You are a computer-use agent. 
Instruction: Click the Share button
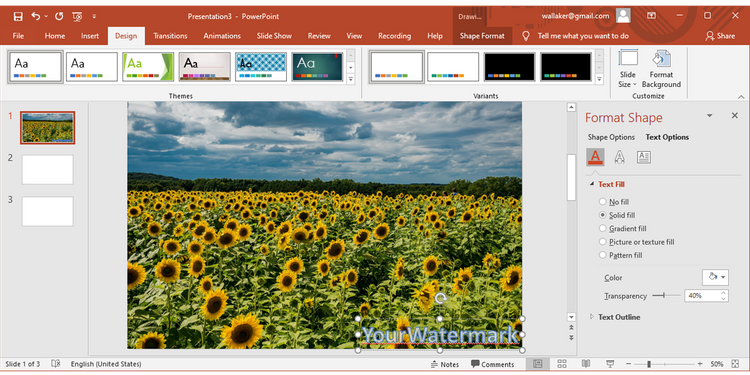tap(720, 36)
